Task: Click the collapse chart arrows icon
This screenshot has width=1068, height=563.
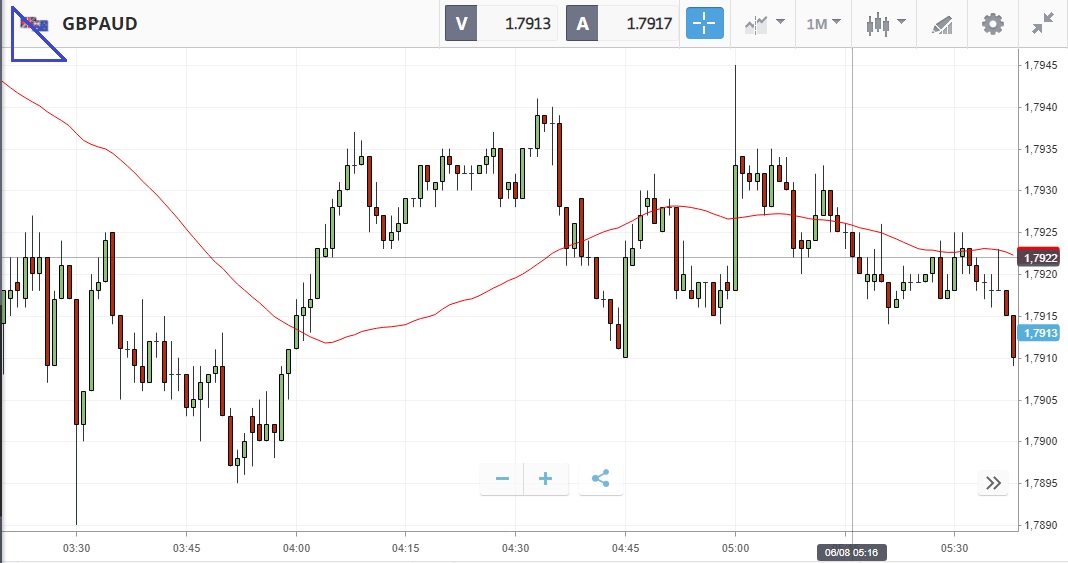Action: click(x=1043, y=23)
